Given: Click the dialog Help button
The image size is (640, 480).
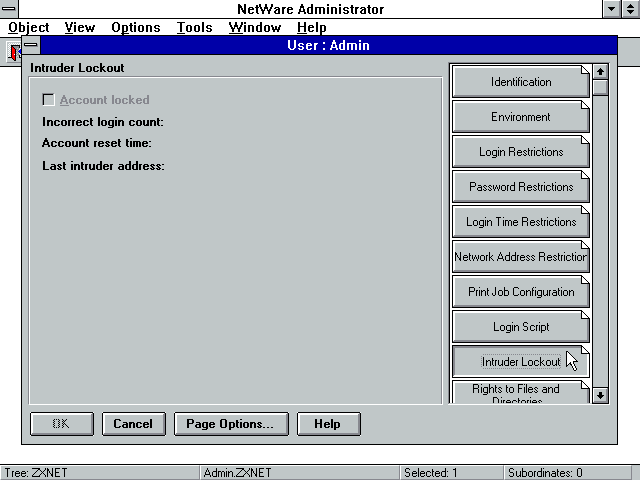Looking at the screenshot, I should (329, 424).
